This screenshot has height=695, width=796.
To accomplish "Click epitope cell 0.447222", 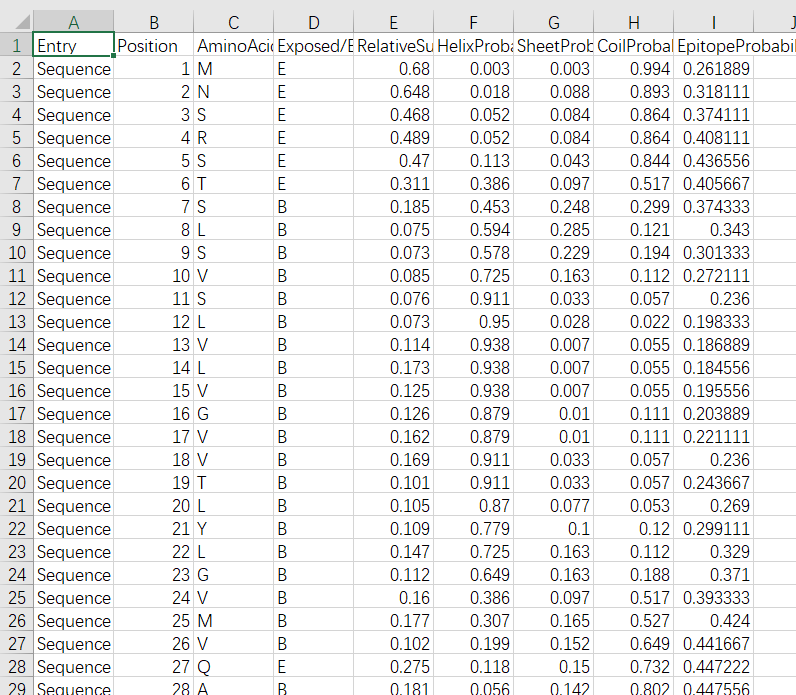I will 713,667.
